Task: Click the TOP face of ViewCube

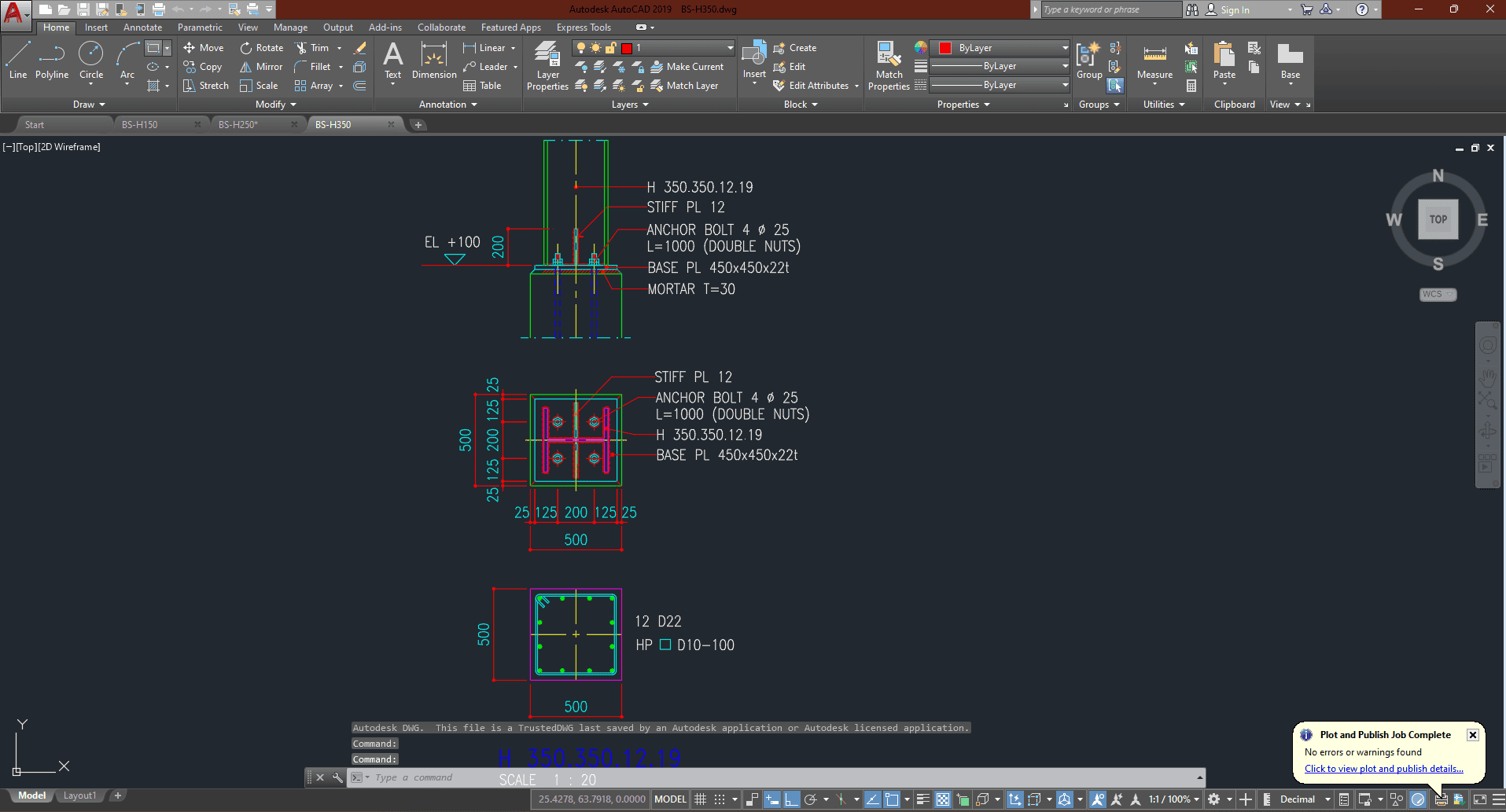Action: (x=1438, y=219)
